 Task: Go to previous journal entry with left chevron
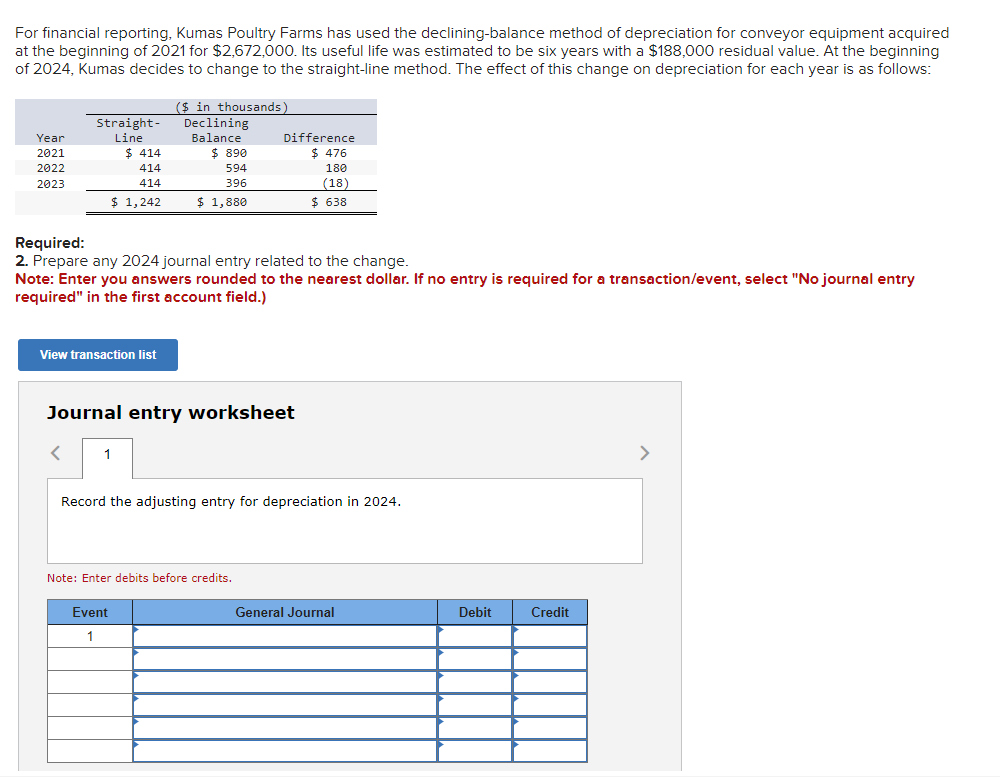pos(55,453)
